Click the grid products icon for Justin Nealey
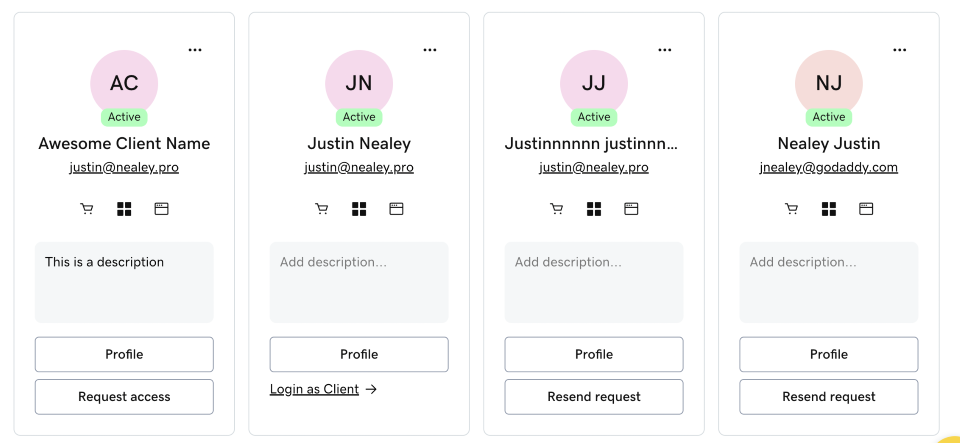The height and width of the screenshot is (443, 960). [x=359, y=209]
